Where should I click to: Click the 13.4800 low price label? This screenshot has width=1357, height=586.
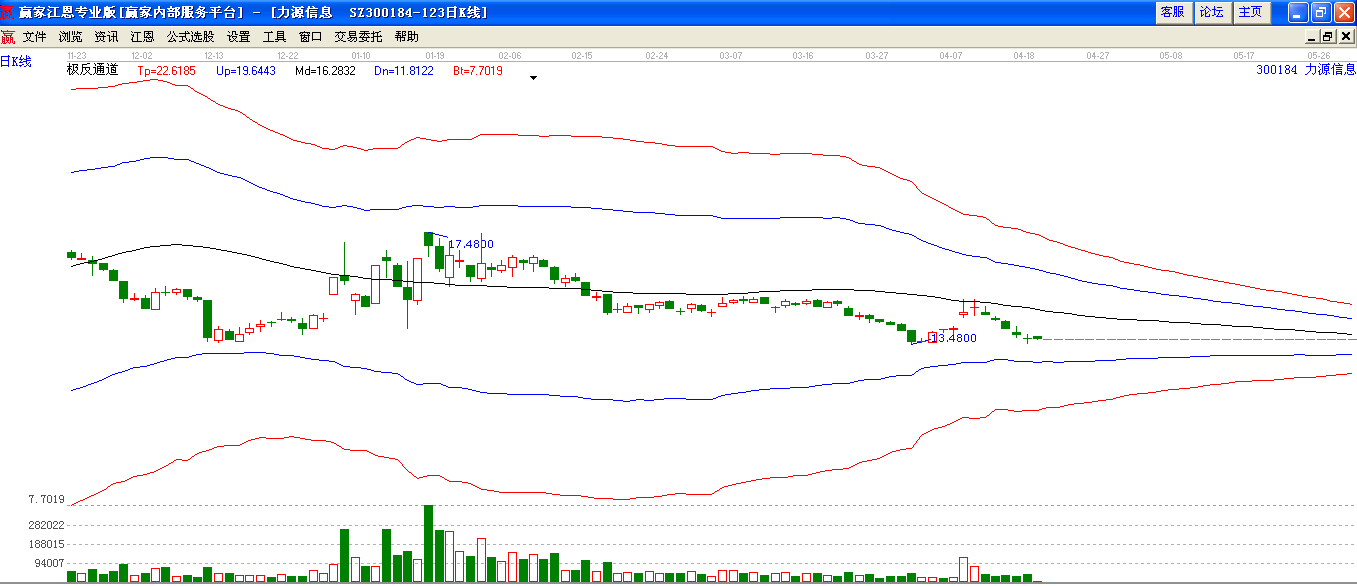pyautogui.click(x=953, y=338)
